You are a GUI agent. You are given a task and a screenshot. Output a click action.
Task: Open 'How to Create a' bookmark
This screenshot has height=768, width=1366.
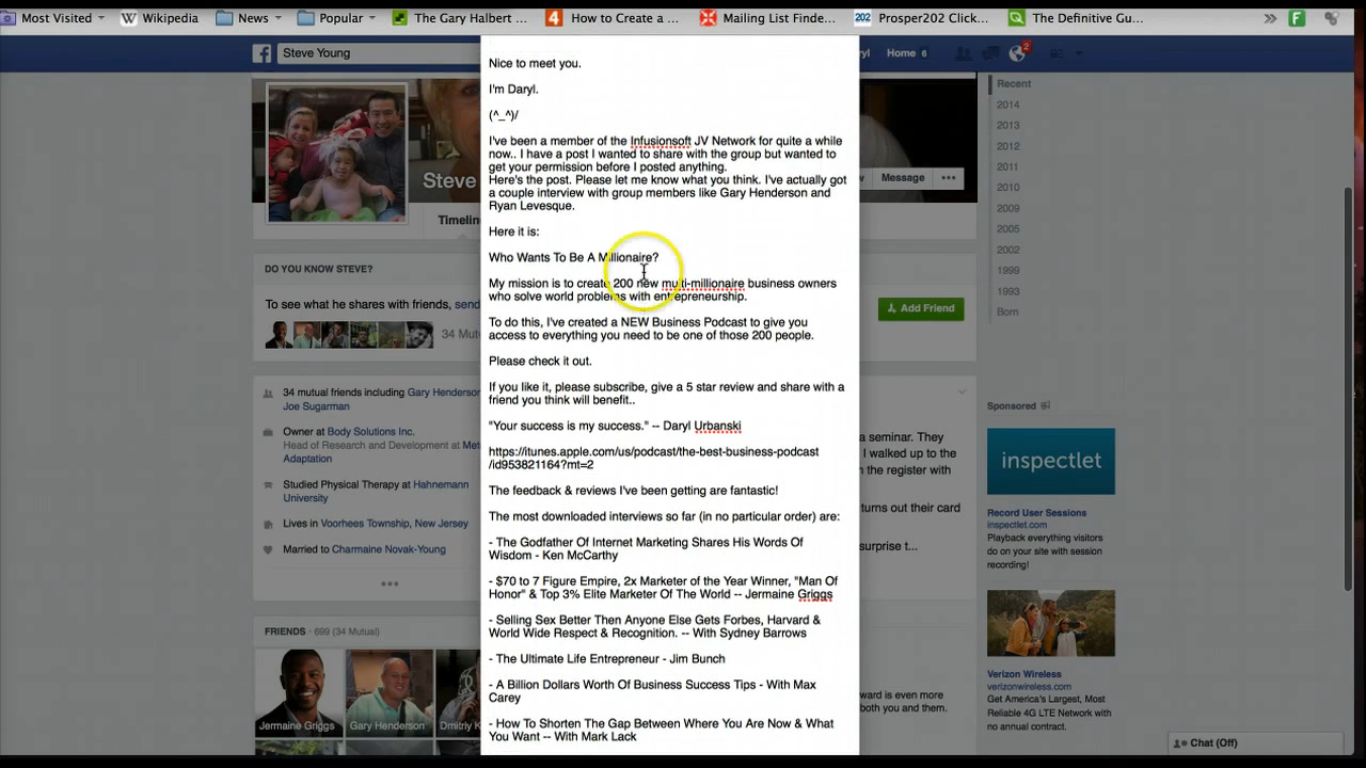coord(613,18)
